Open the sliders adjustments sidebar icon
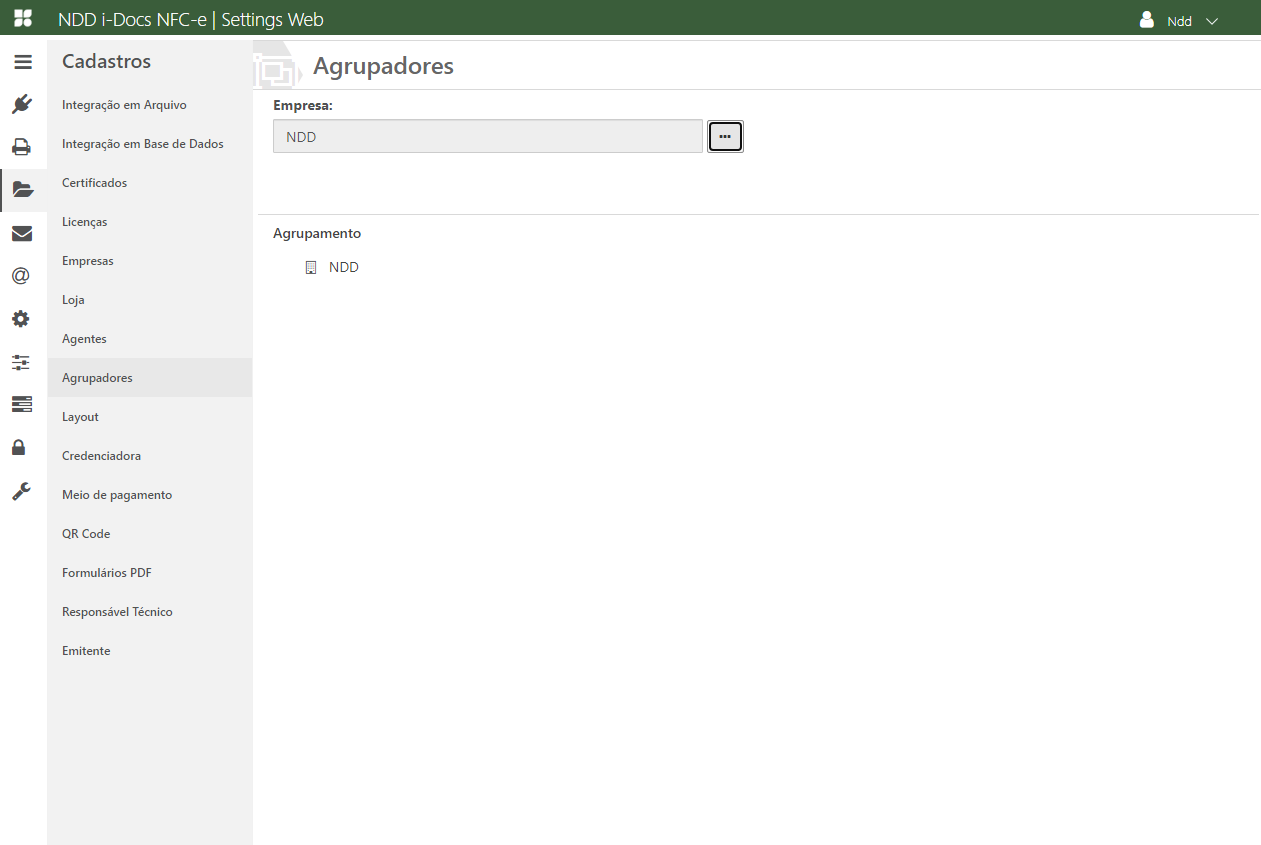Image resolution: width=1261 pixels, height=845 pixels. pos(21,362)
